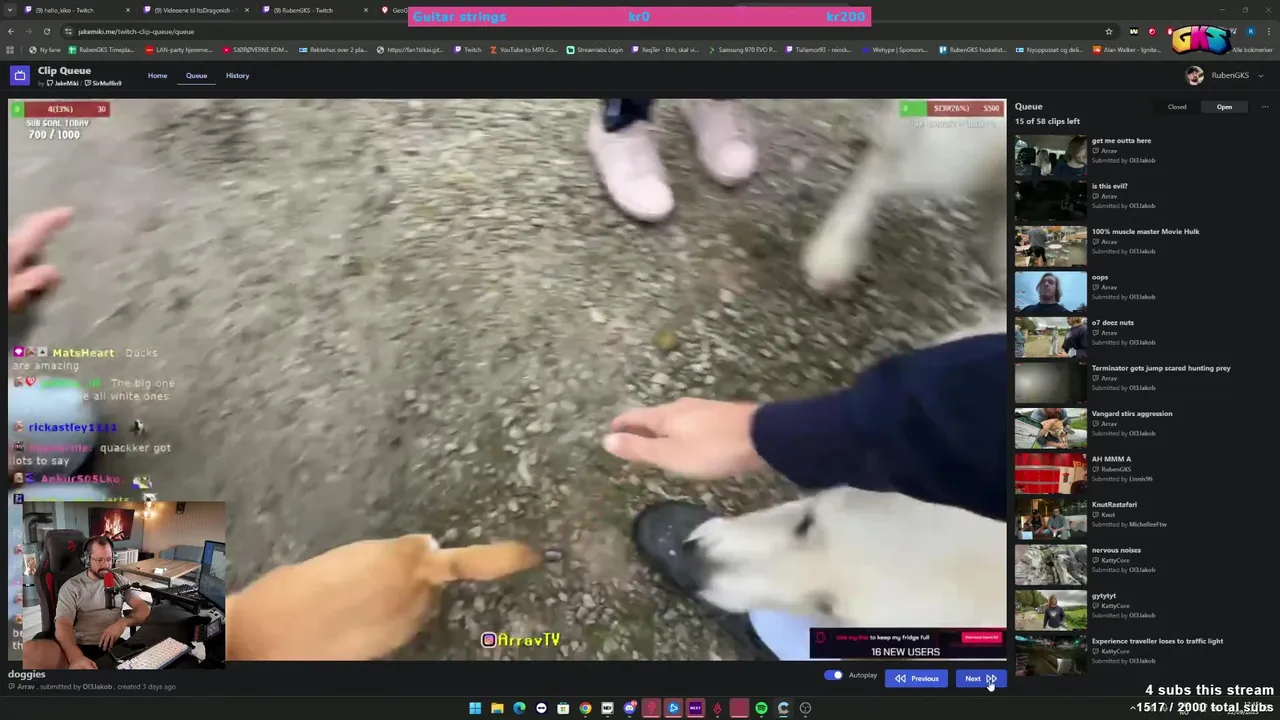Click the Clip Queue logo icon
1280x720 pixels.
pos(20,76)
